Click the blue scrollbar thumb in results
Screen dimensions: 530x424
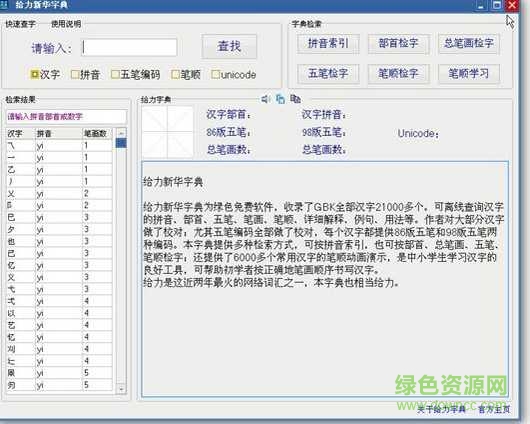(121, 143)
